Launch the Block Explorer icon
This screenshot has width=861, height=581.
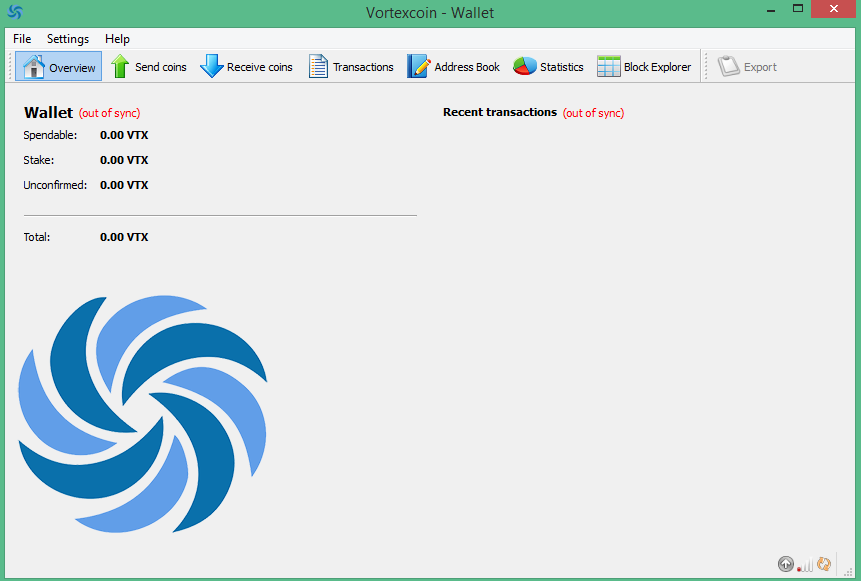coord(608,67)
